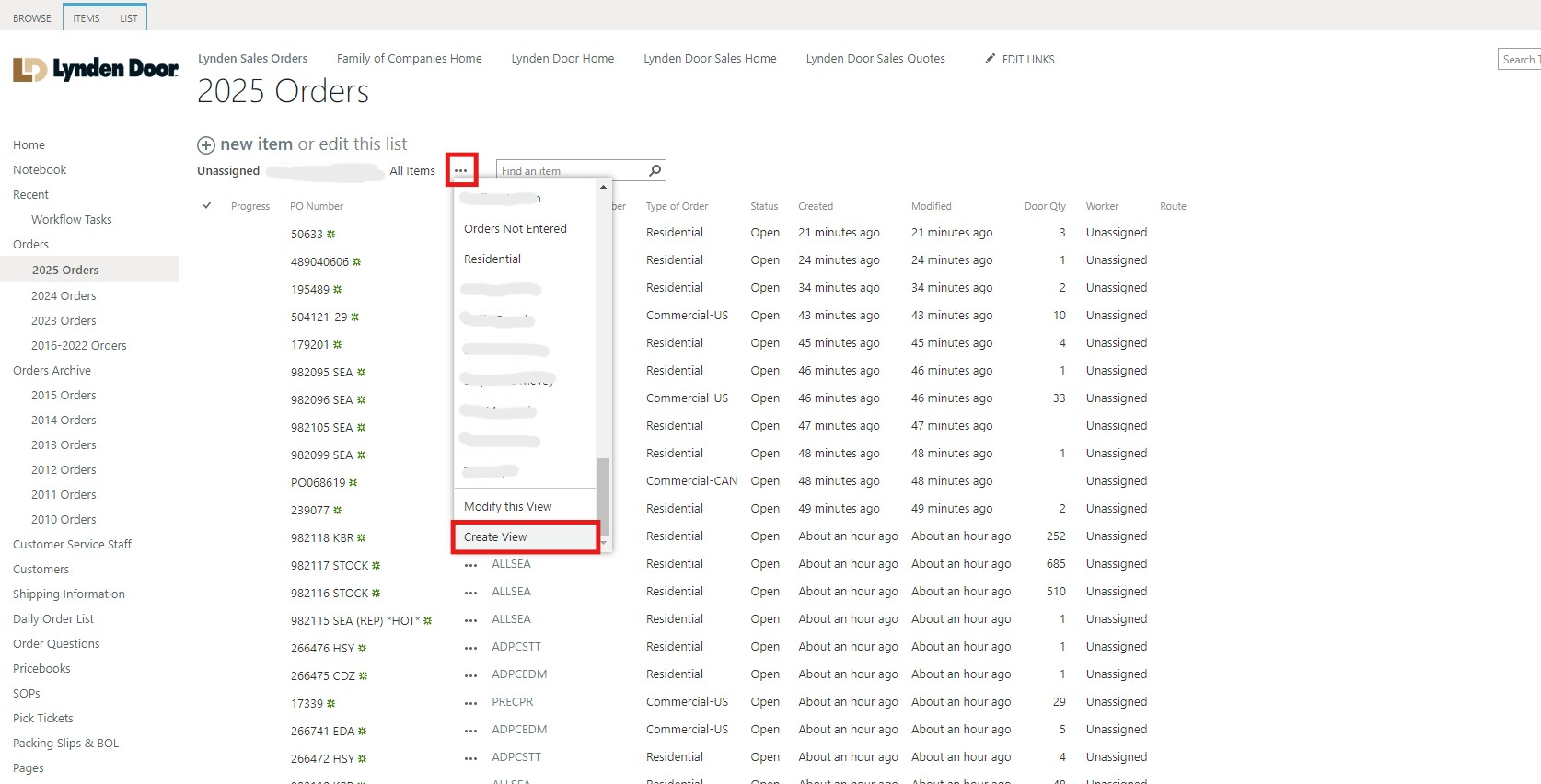Switch to the BROWSE ribbon tab
Image resolution: width=1541 pixels, height=784 pixels.
coord(32,18)
